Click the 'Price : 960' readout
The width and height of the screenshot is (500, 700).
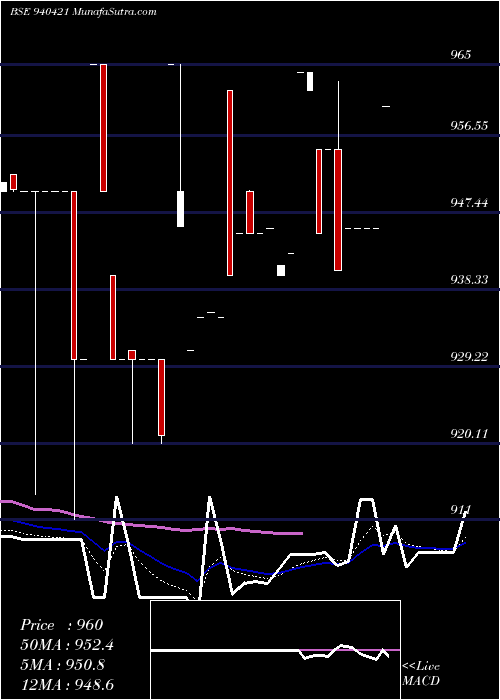pos(62,625)
